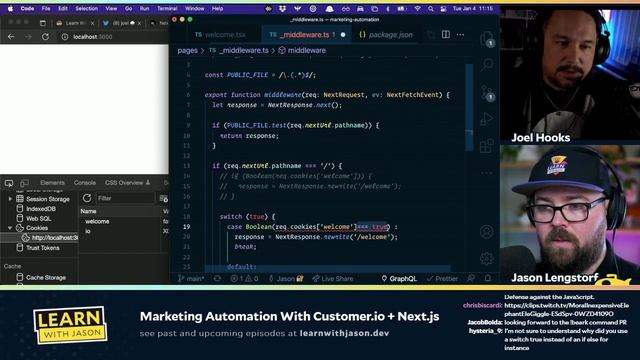Screen dimensions: 640x360
Task: Open the Wi-Fi menu bar icon
Action: tap(417, 9)
